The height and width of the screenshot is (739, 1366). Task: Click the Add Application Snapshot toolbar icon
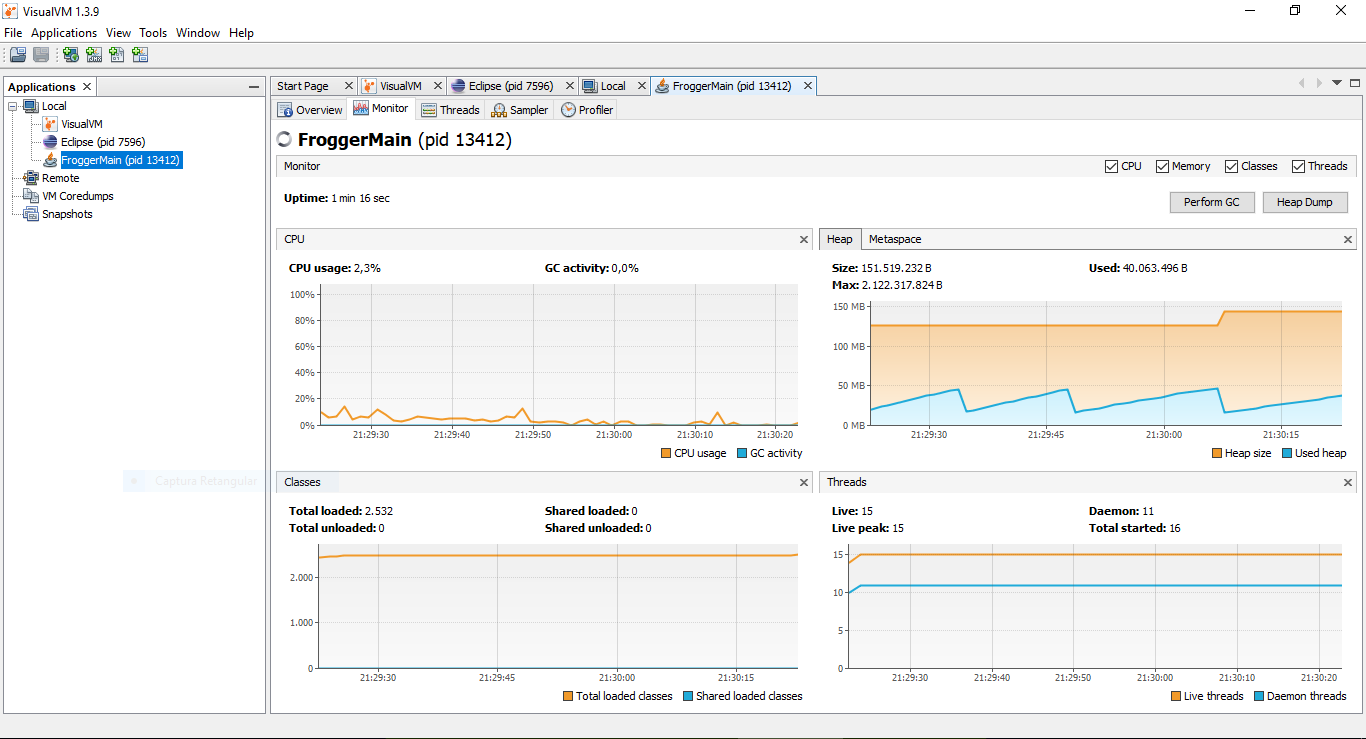(x=140, y=55)
